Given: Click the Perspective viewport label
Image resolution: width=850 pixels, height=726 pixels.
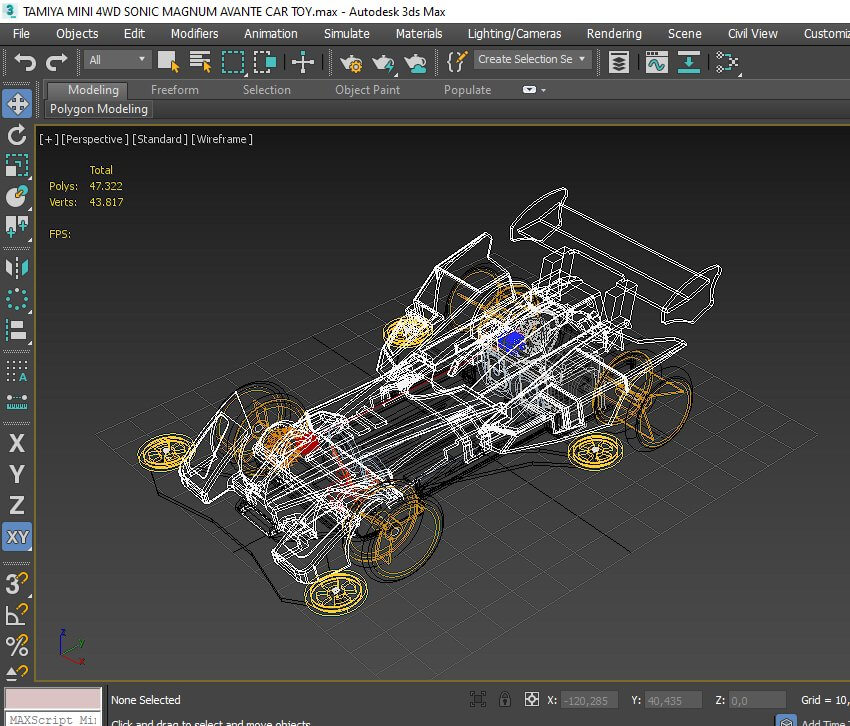Looking at the screenshot, I should [x=94, y=139].
